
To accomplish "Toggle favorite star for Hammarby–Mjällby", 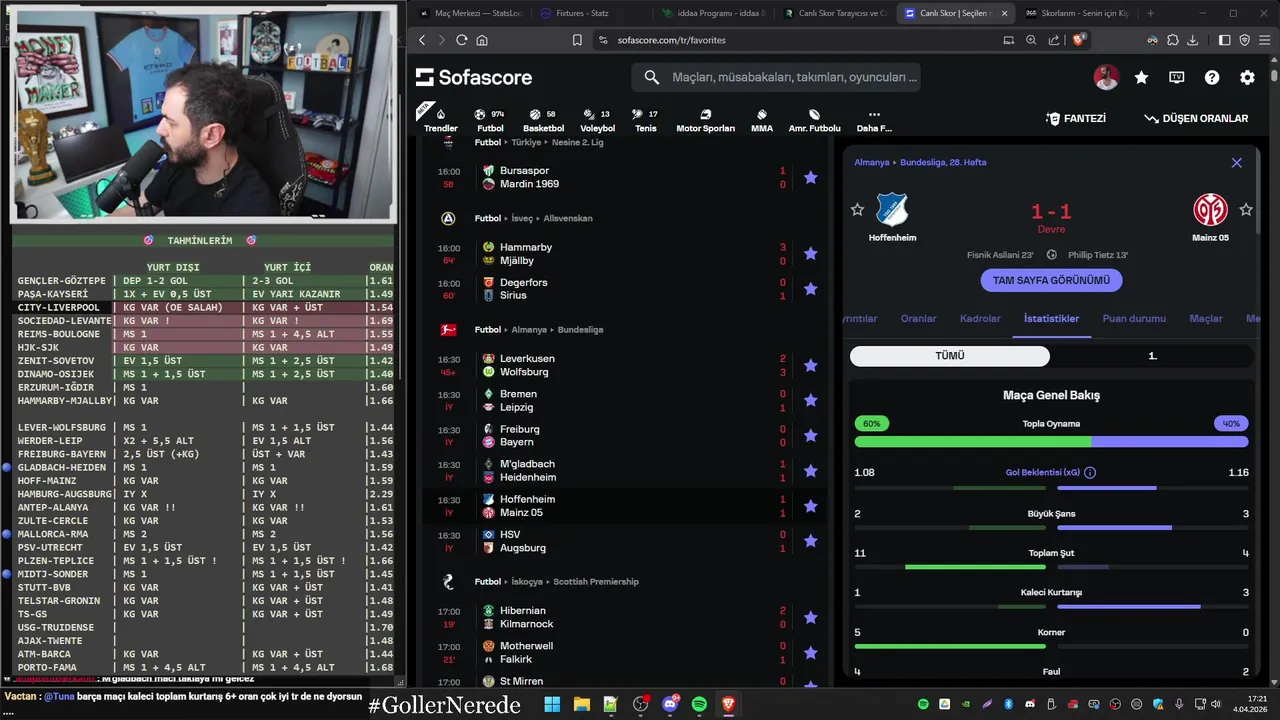I will point(811,254).
